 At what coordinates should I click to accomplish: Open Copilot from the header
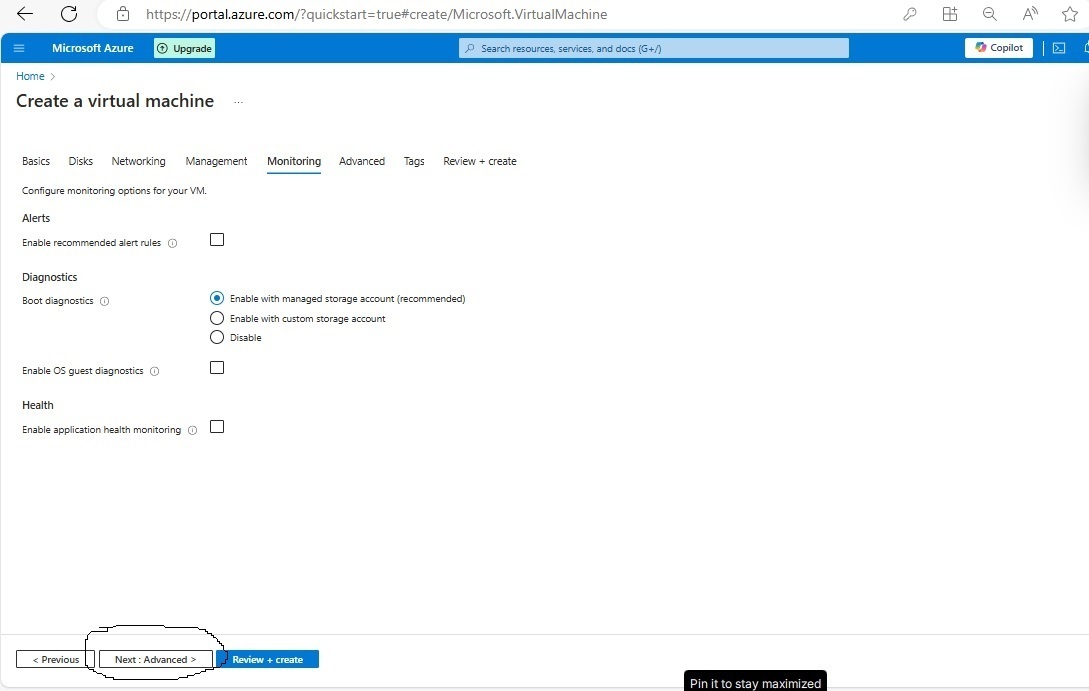click(x=999, y=47)
